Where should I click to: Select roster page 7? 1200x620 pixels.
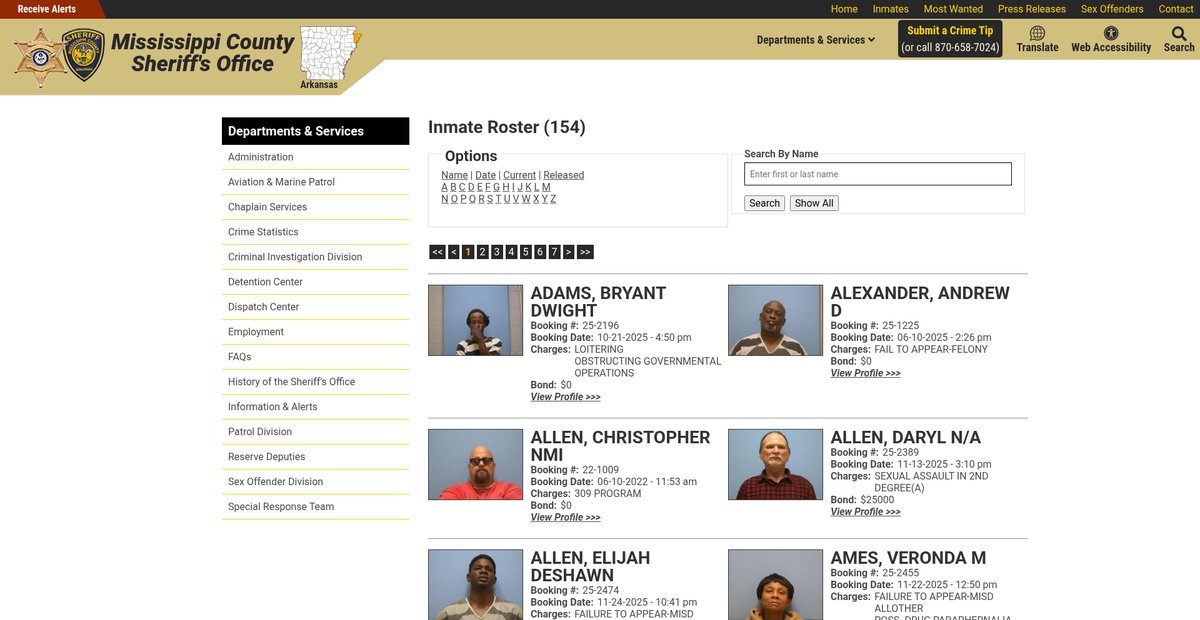coord(554,252)
